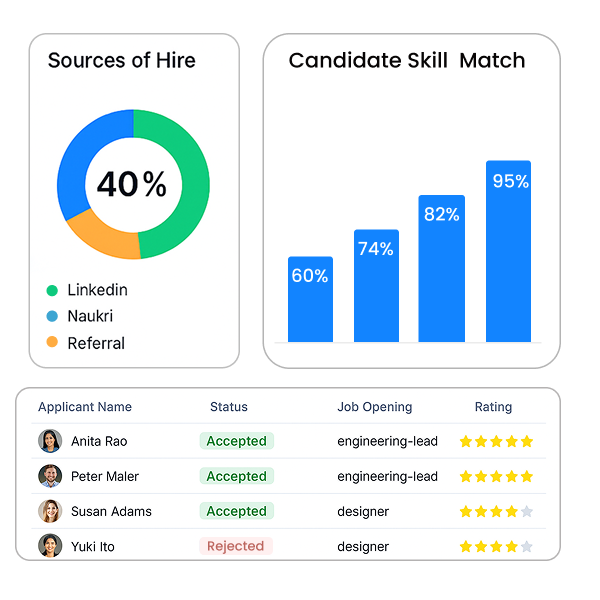This screenshot has height=600, width=600.
Task: Click Yuki Ito's Rejected status badge
Action: pyautogui.click(x=236, y=546)
